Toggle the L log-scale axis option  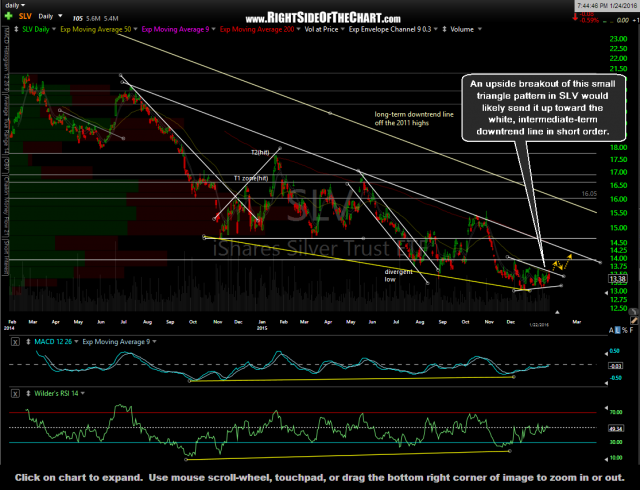[618, 330]
